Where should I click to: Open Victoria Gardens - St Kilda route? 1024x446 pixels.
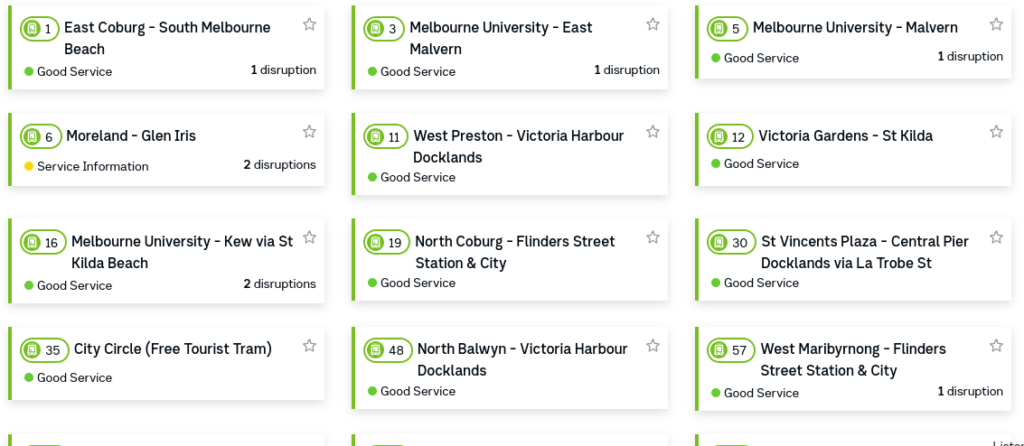click(845, 136)
